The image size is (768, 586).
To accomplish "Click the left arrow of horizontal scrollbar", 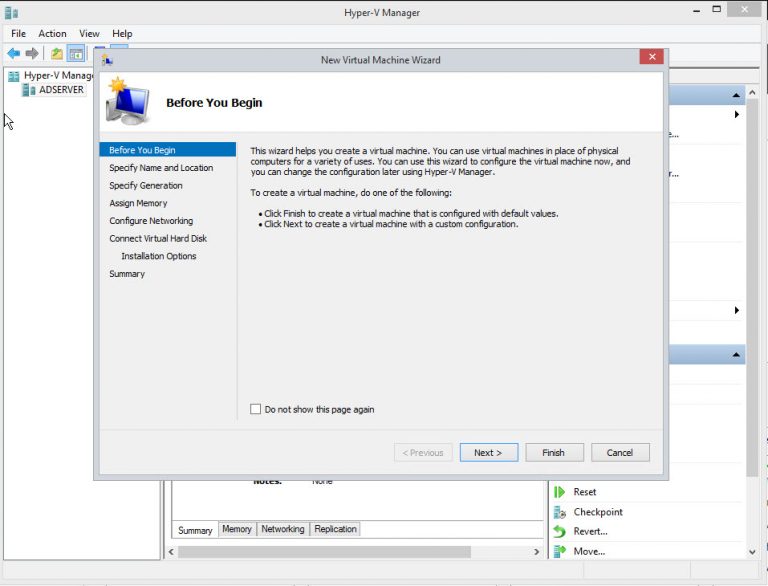I will click(171, 552).
